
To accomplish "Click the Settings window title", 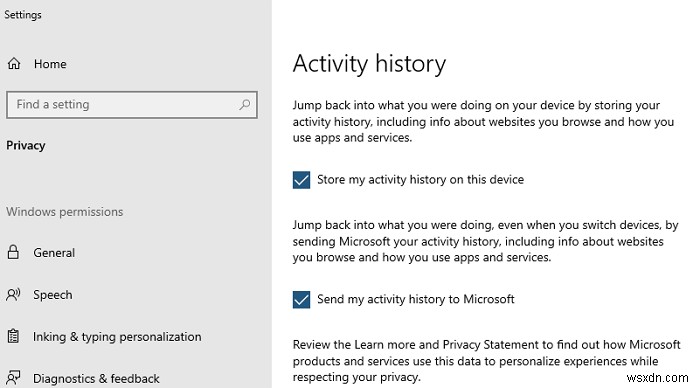I will [23, 15].
